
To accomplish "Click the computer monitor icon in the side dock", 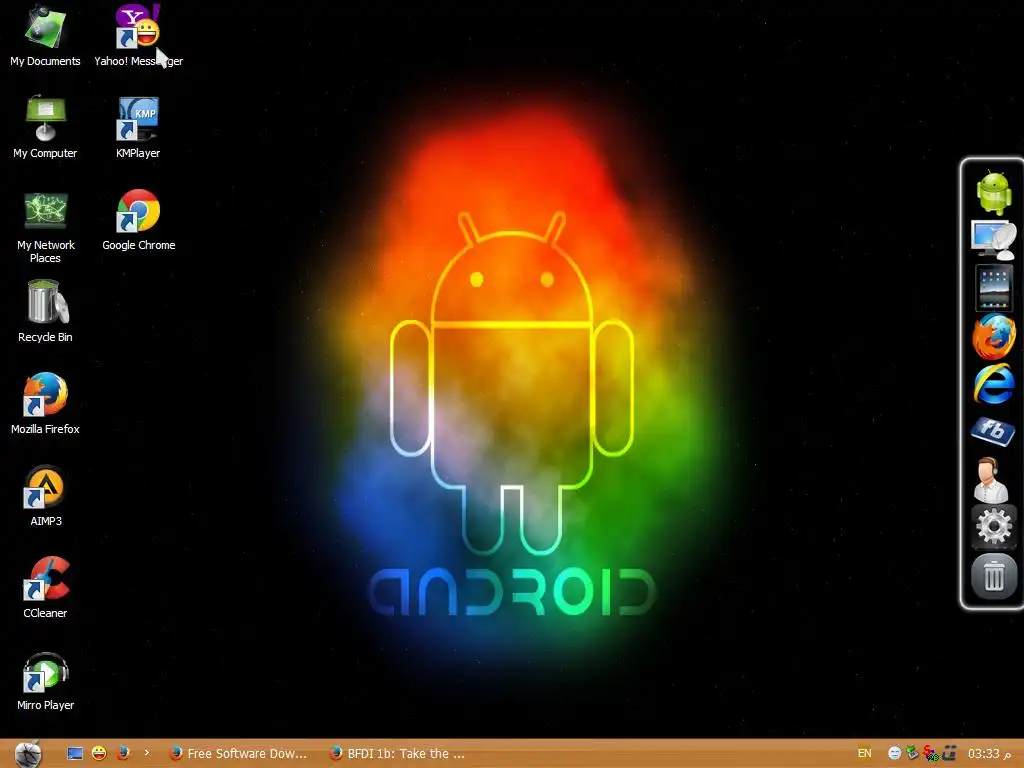I will click(x=993, y=240).
